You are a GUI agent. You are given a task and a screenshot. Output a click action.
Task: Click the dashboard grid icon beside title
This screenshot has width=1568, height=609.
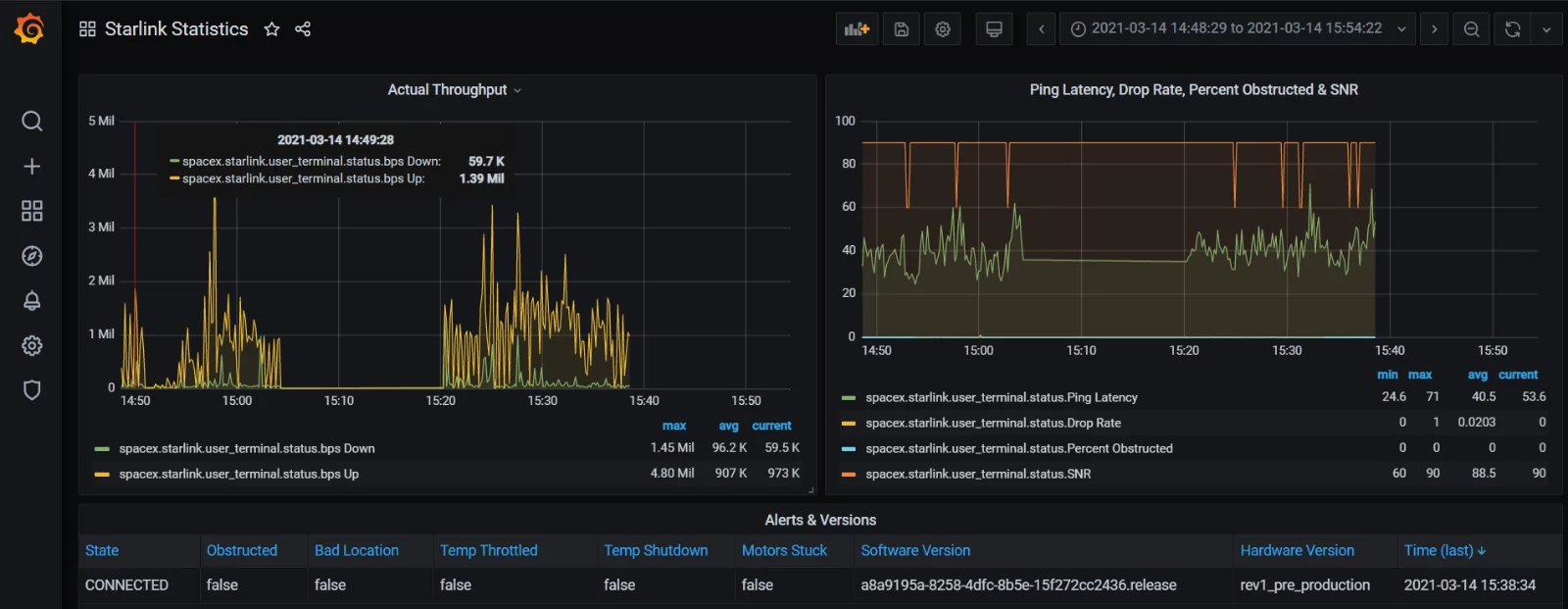87,29
